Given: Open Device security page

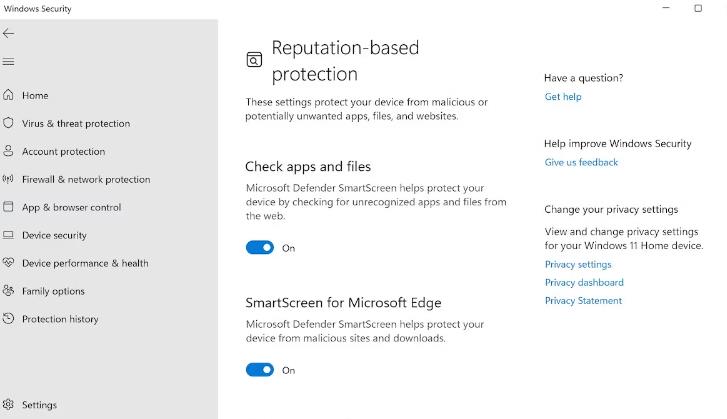Looking at the screenshot, I should coord(54,235).
